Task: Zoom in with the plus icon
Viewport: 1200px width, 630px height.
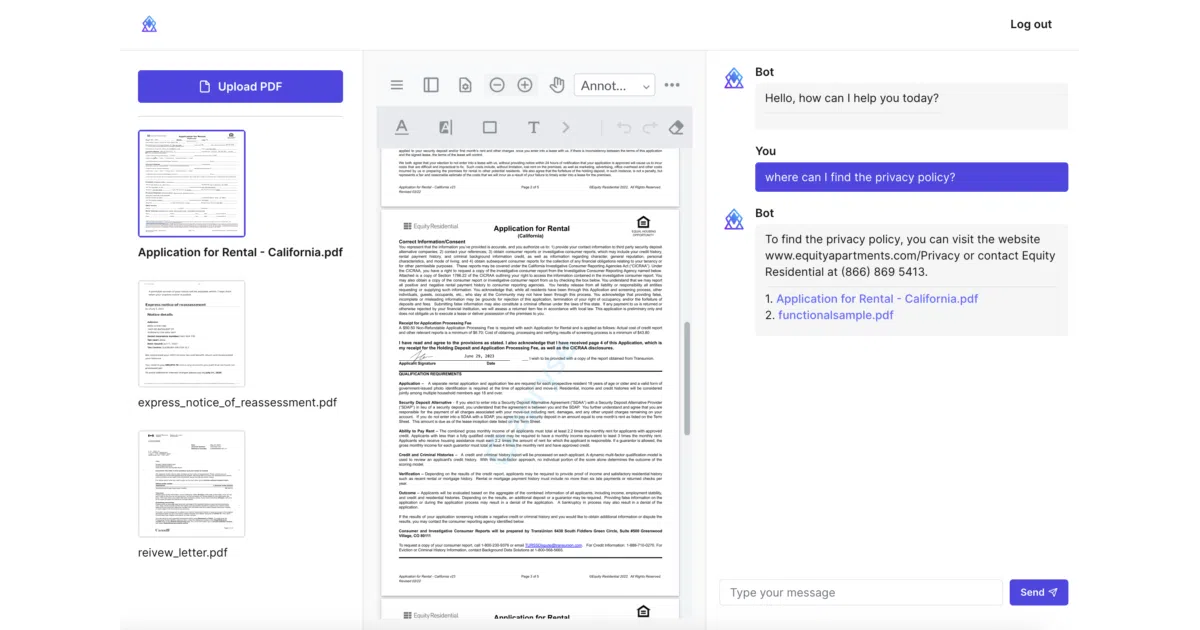Action: click(x=525, y=85)
